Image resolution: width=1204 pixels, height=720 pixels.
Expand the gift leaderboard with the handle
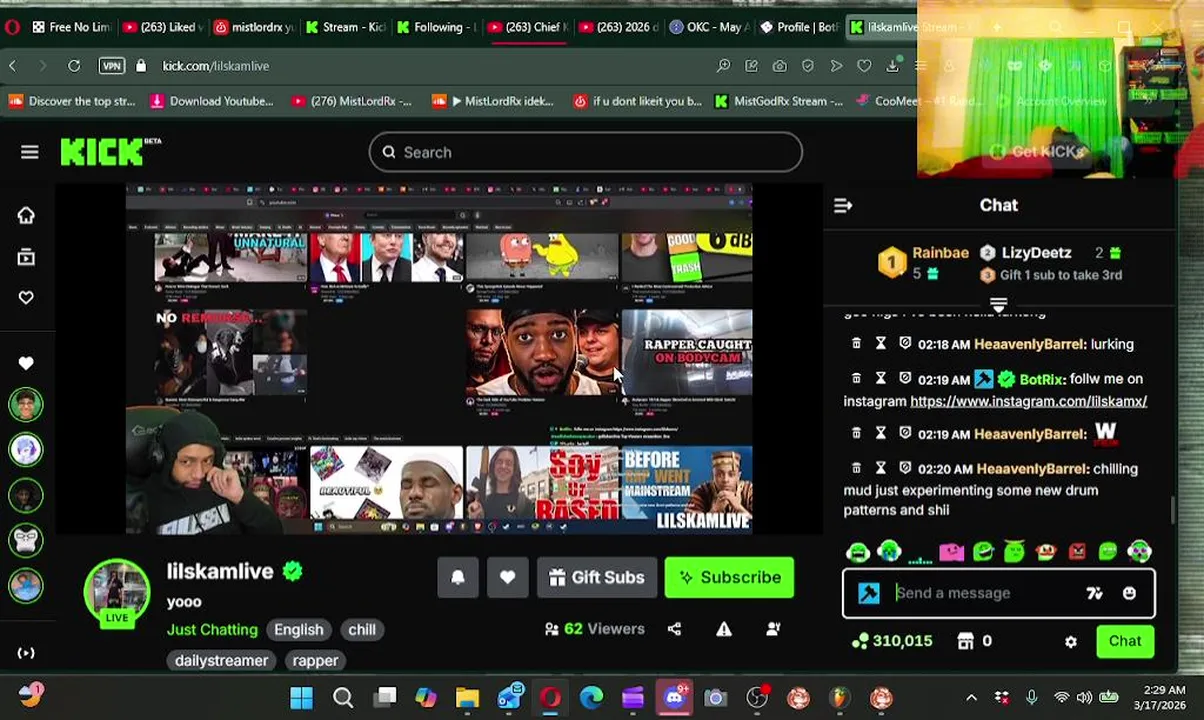pyautogui.click(x=998, y=304)
